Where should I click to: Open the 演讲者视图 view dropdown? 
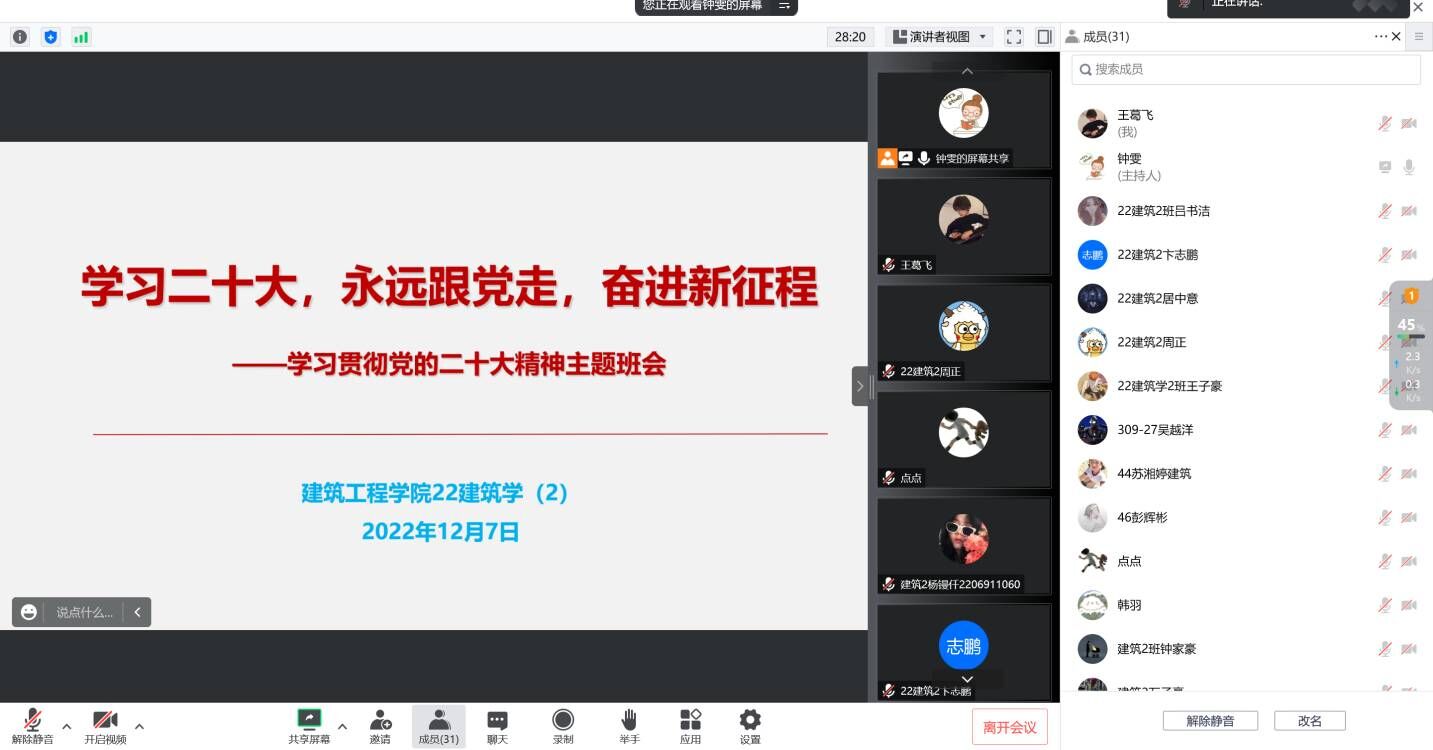(x=939, y=37)
